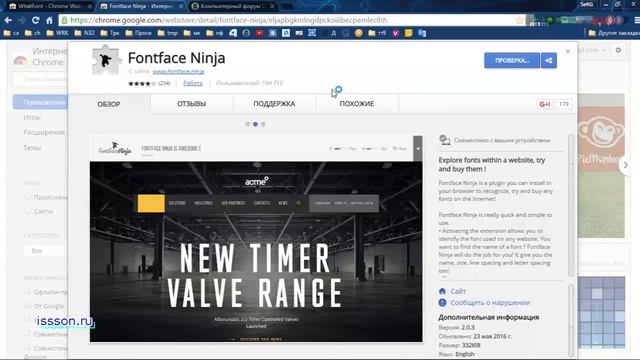The image size is (640, 360).
Task: Click the Fontface Ninja puzzle-piece extension icon
Action: pos(106,60)
